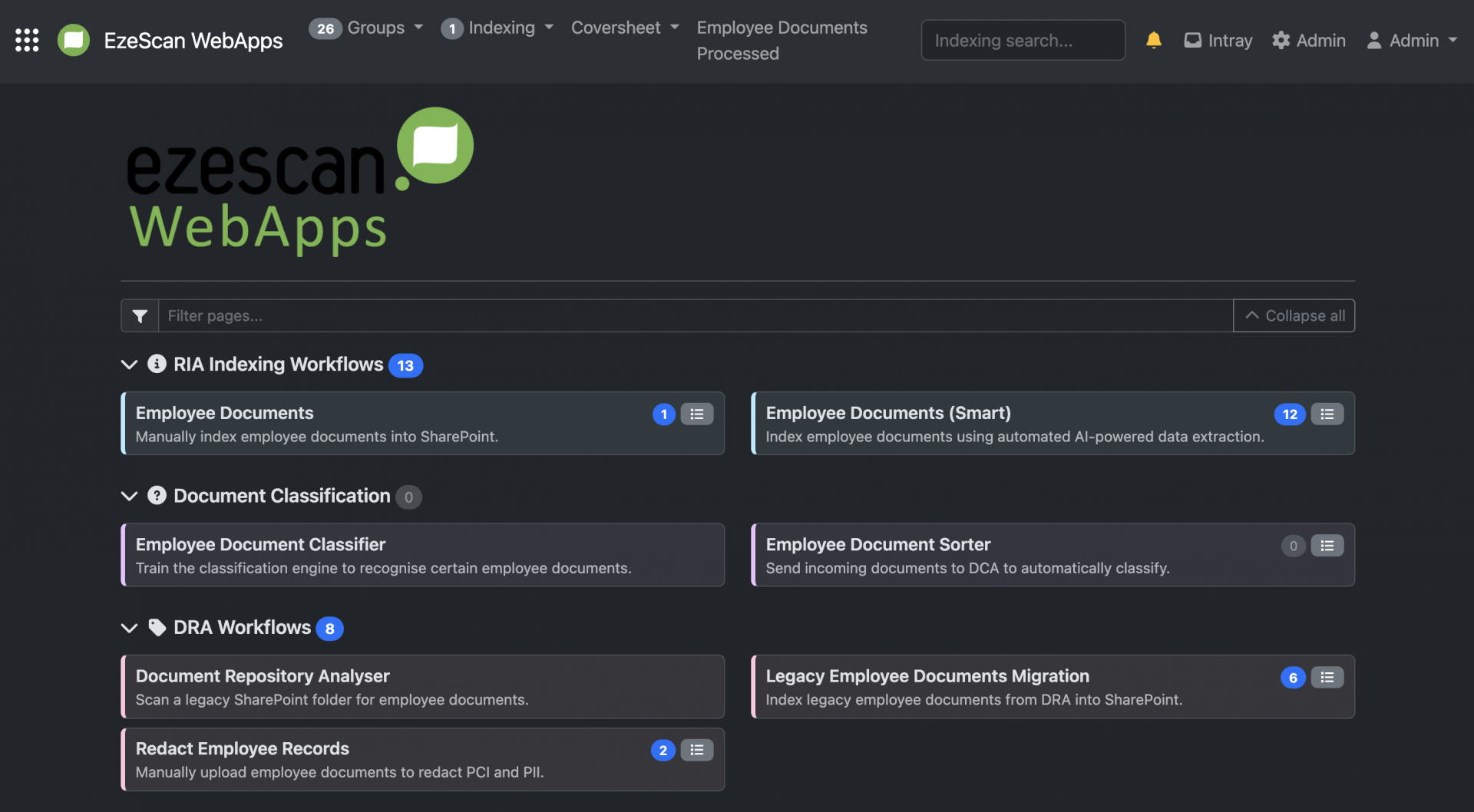Screen dimensions: 1474x812
Task: Open list icon on Redact Employee Records card
Action: [697, 750]
